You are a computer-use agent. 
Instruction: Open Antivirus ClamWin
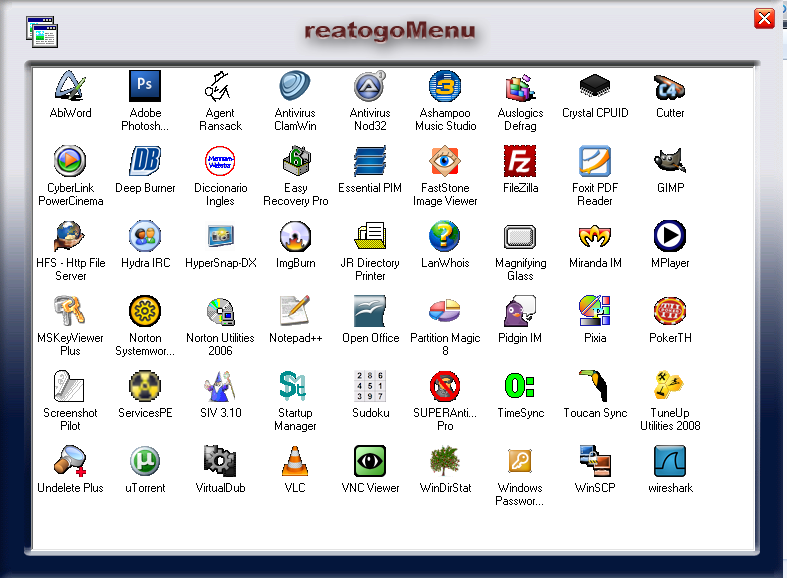click(x=295, y=86)
